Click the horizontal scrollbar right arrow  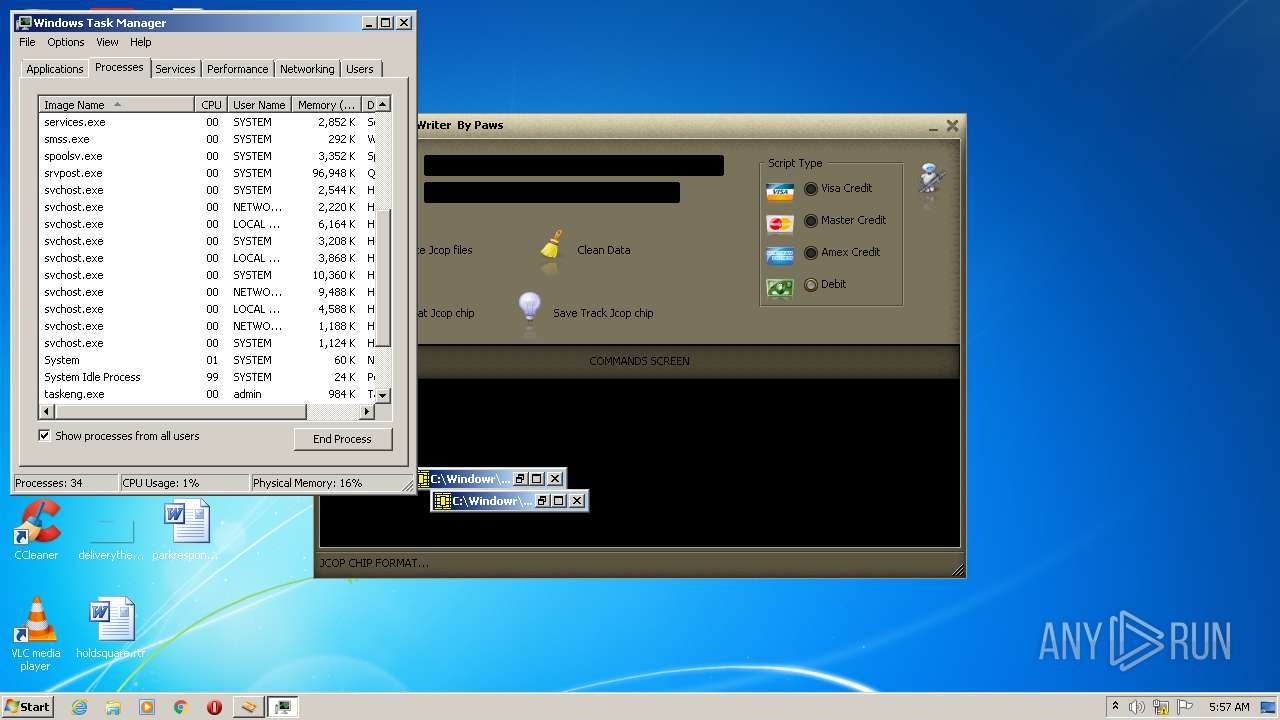tap(367, 411)
